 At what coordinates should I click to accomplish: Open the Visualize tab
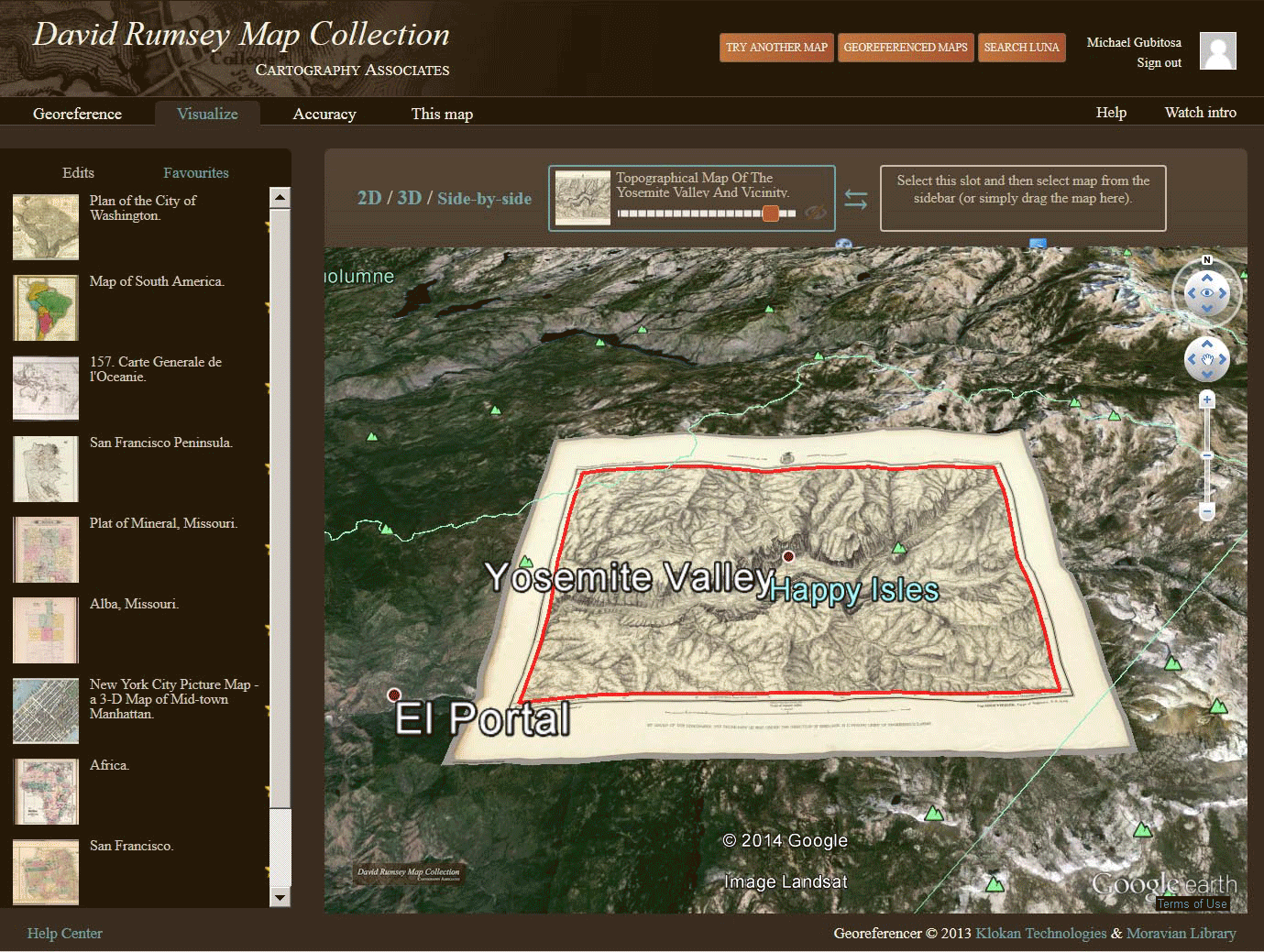coord(207,114)
